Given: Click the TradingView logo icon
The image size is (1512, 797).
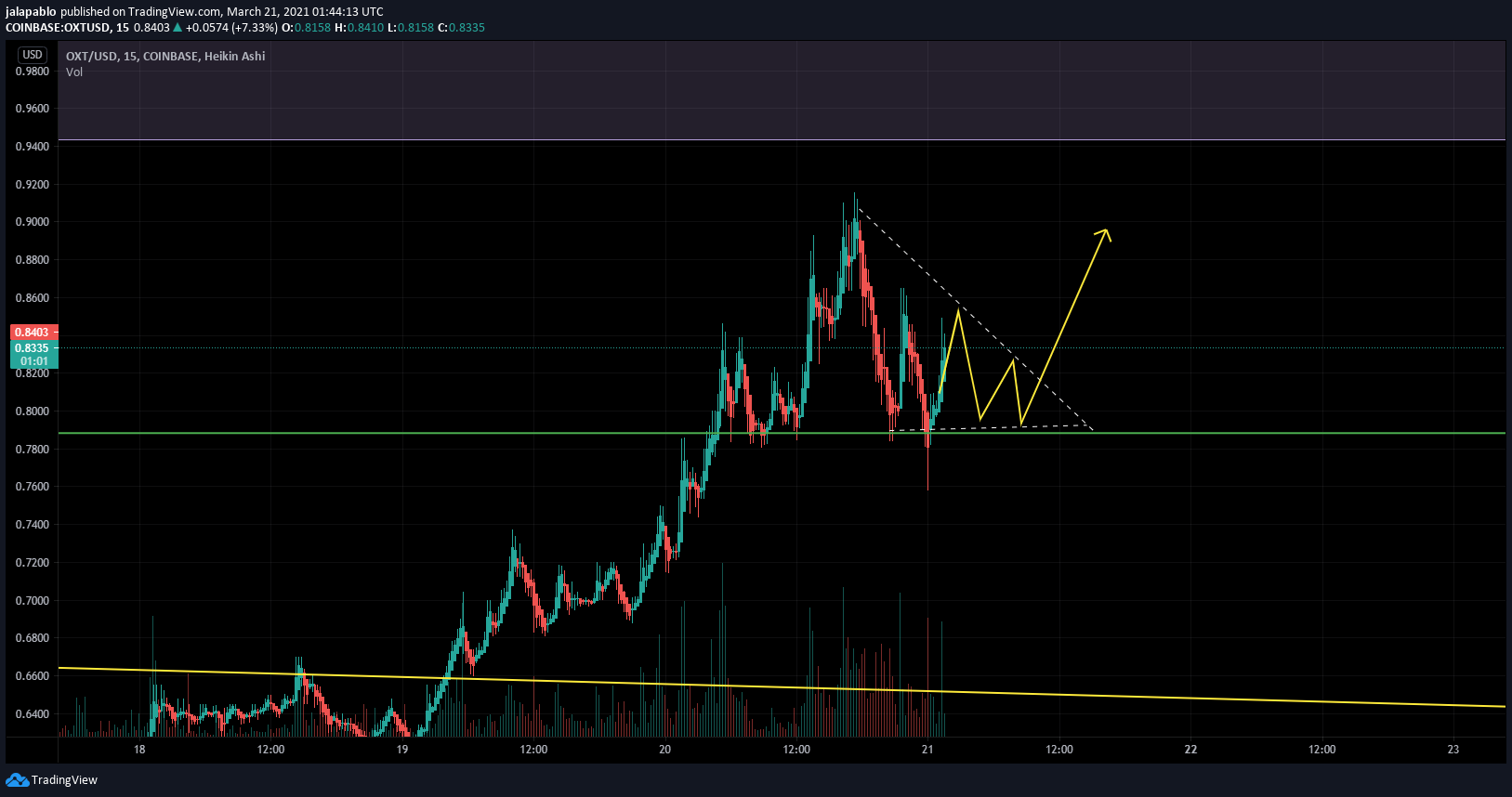Looking at the screenshot, I should [x=17, y=780].
